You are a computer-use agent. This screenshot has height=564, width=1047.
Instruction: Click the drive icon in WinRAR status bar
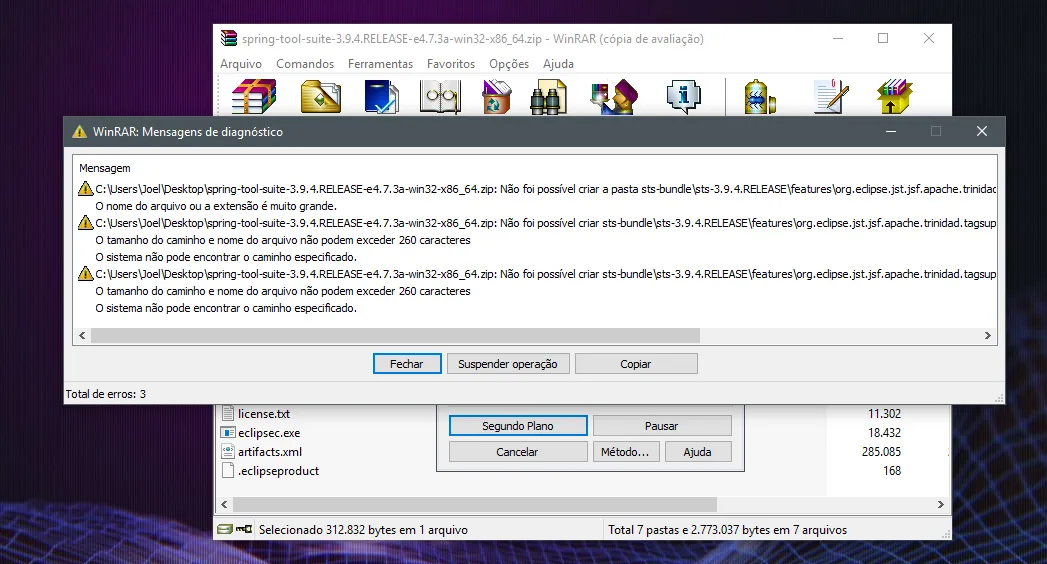(x=225, y=529)
